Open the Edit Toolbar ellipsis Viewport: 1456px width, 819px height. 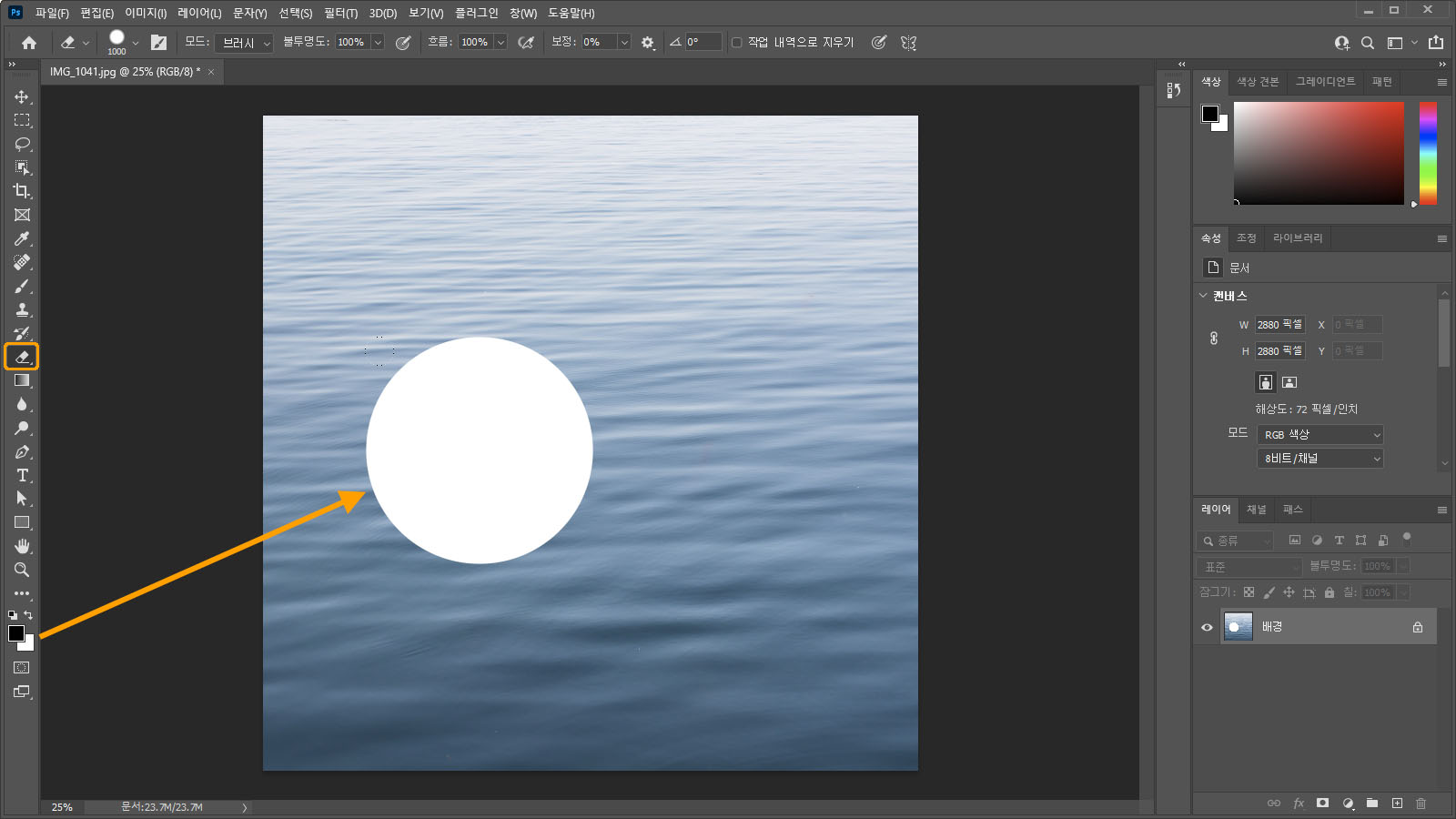(x=22, y=593)
